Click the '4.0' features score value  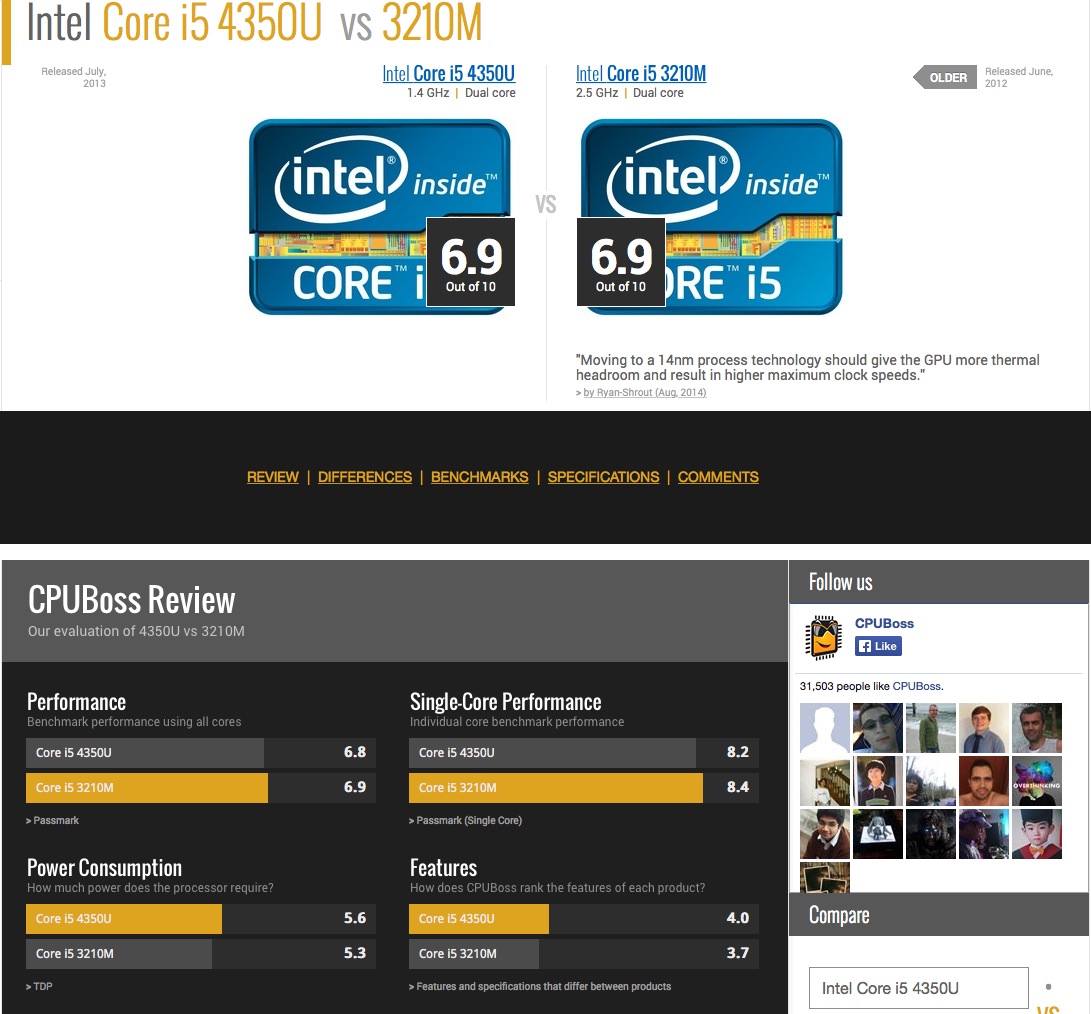[738, 919]
